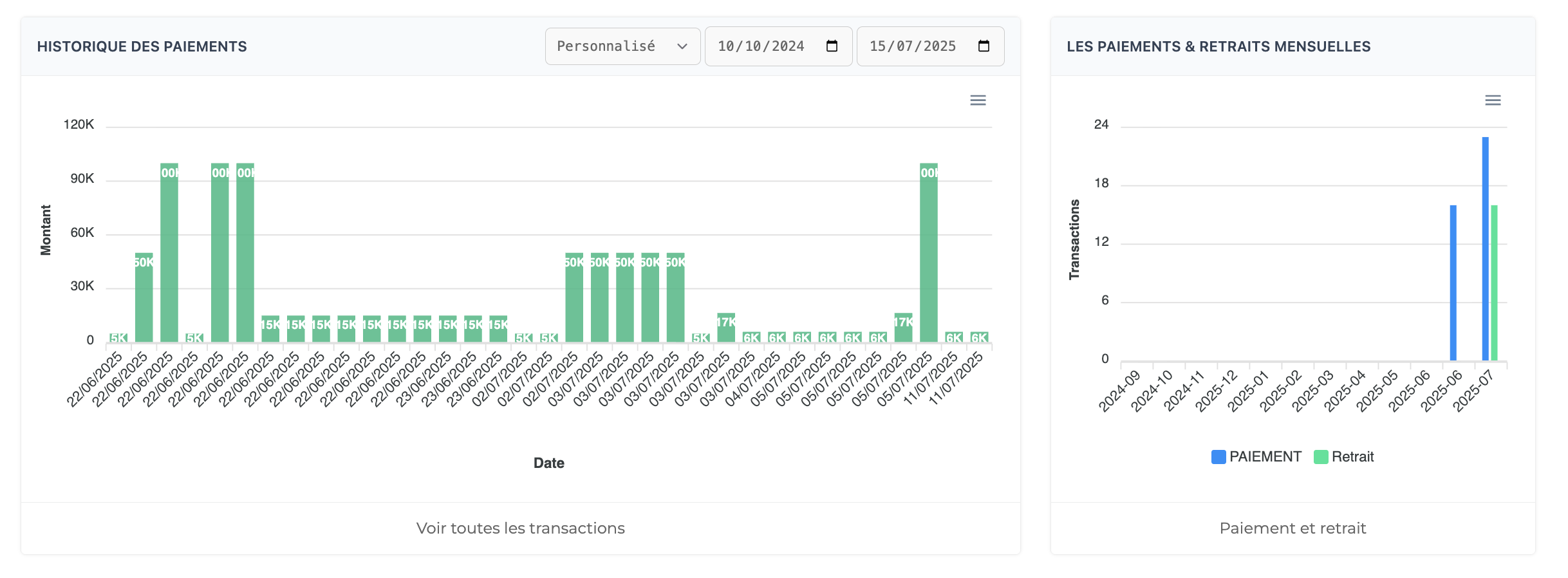This screenshot has width=1568, height=578.
Task: Open the monthly payments chart hamburger menu
Action: pos(1493,100)
